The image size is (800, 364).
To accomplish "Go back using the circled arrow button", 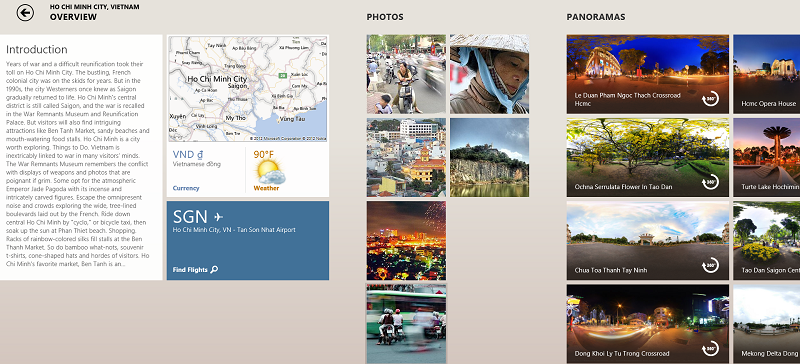I will click(25, 13).
